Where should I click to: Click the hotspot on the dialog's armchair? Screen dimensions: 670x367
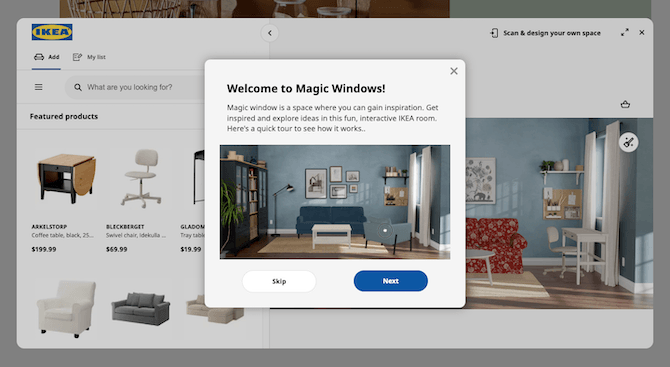385,231
